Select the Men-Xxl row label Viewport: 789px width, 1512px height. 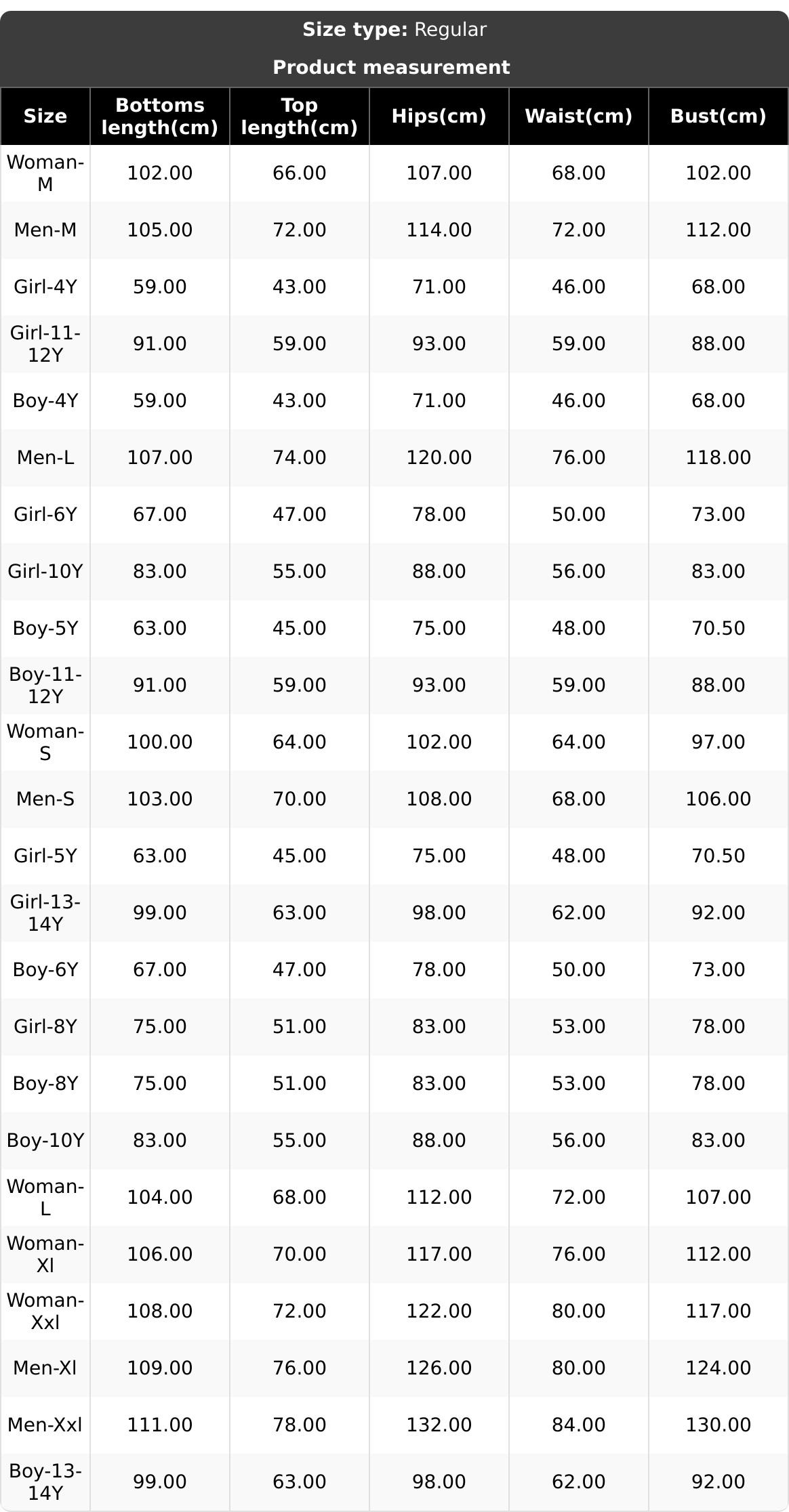pos(45,1425)
